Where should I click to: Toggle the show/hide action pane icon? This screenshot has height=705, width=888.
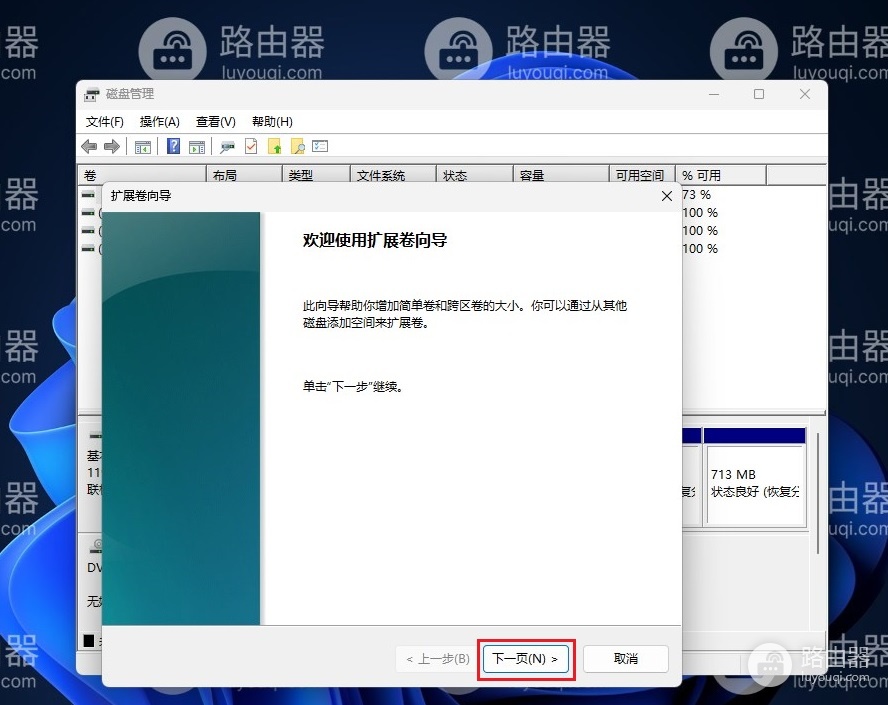[197, 147]
